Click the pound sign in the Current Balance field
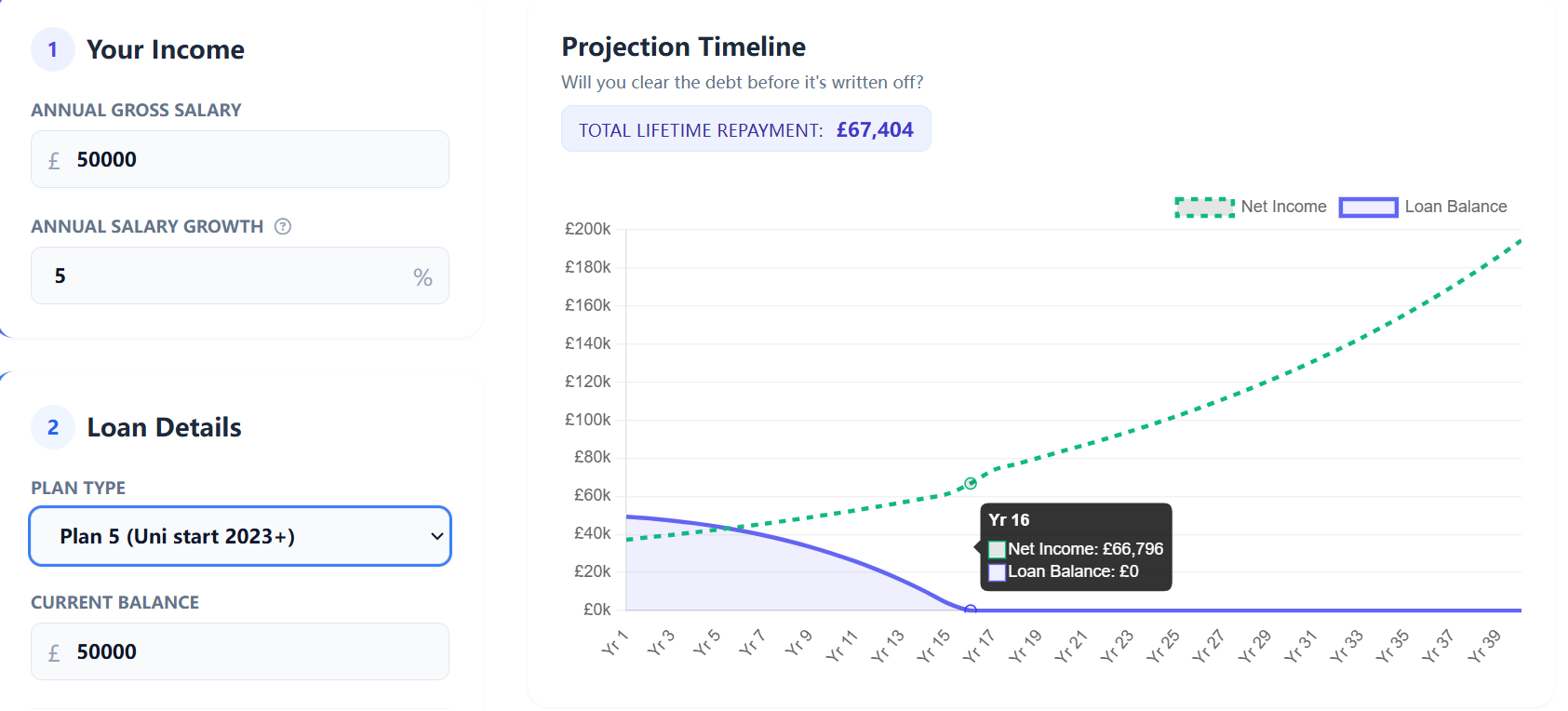The width and height of the screenshot is (1568, 711). pos(54,652)
